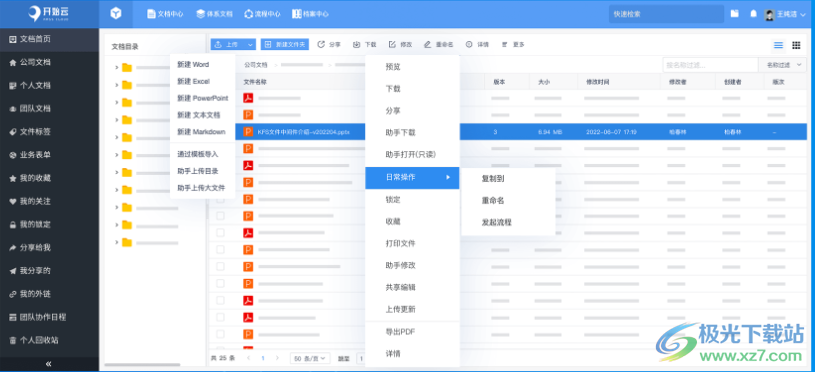Viewport: 815px width, 372px height.
Task: Open 分享给我 shared-with-me list
Action: tap(49, 248)
